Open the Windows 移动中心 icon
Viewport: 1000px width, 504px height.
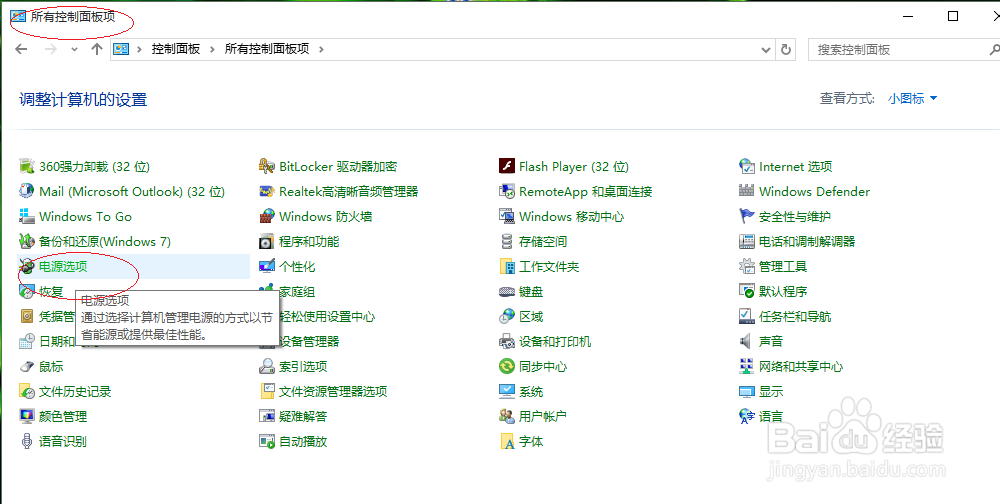click(506, 216)
